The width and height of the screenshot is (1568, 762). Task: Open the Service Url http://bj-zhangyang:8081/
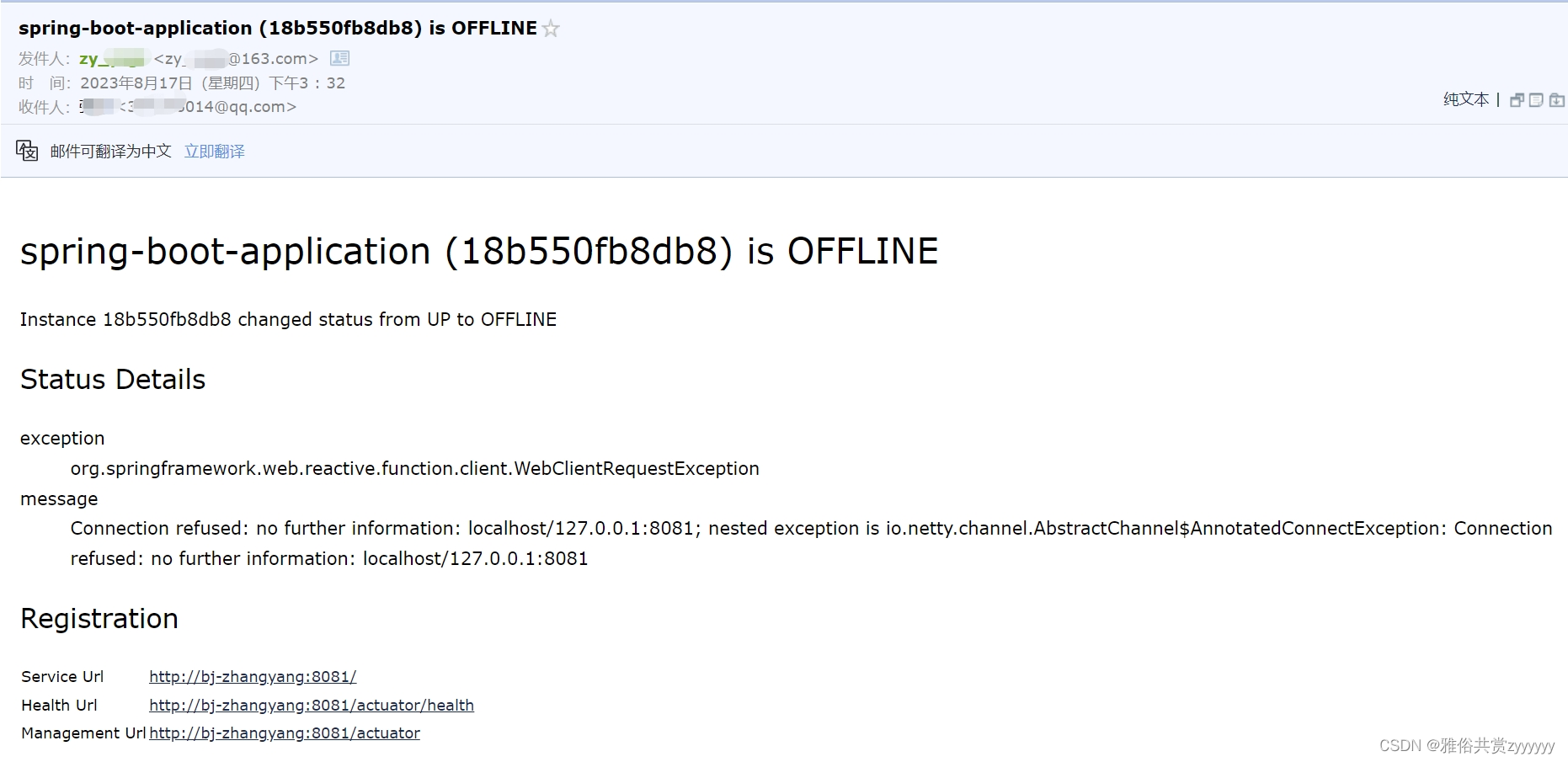click(253, 677)
